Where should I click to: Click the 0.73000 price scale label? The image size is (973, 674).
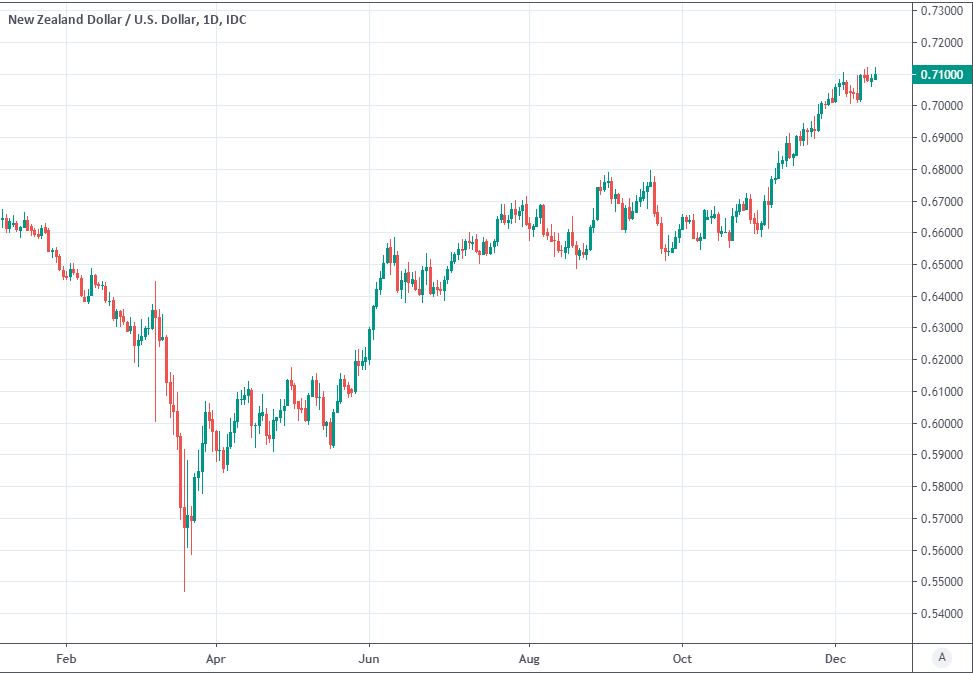941,10
